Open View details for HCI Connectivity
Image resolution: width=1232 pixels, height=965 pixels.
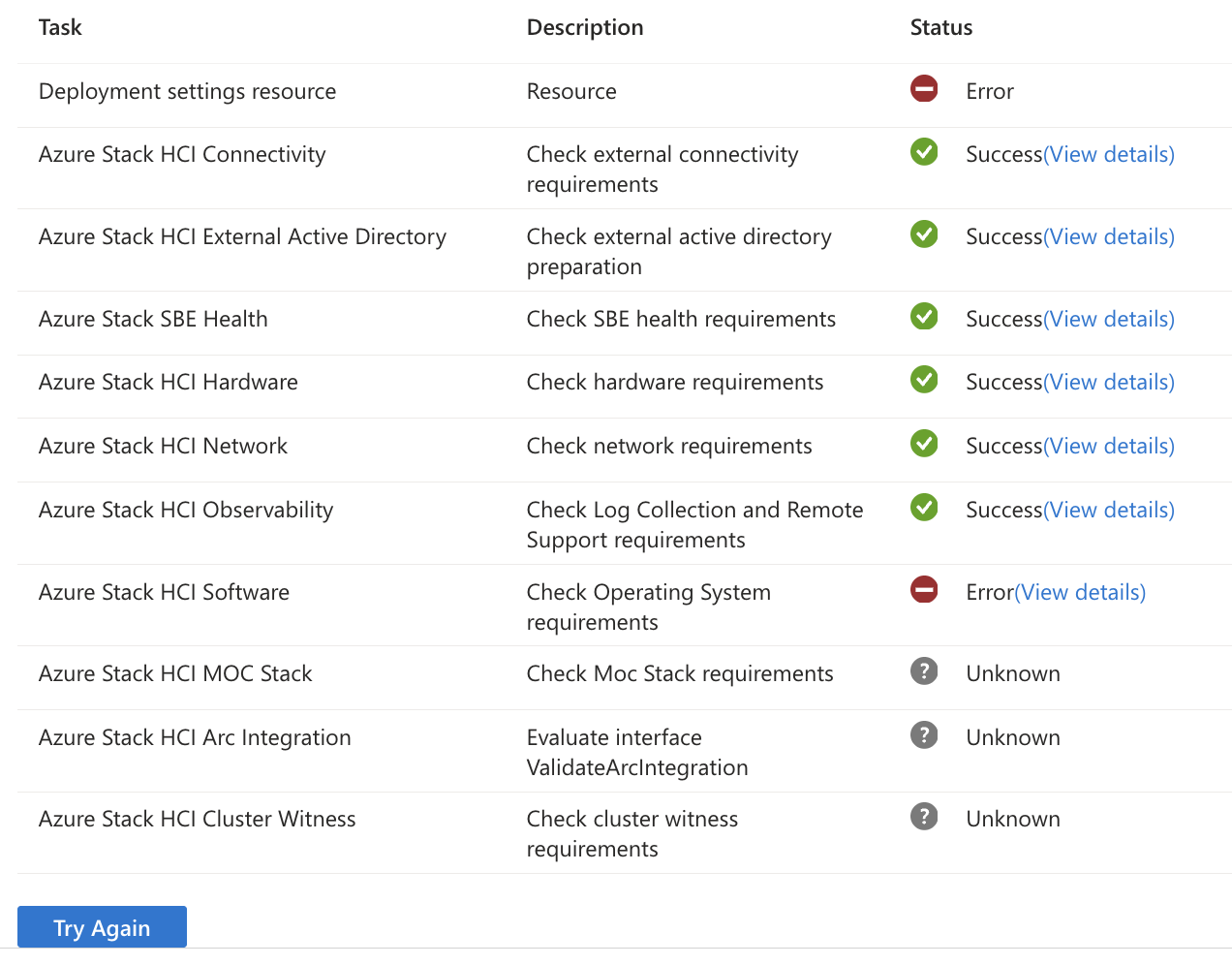coord(1109,155)
